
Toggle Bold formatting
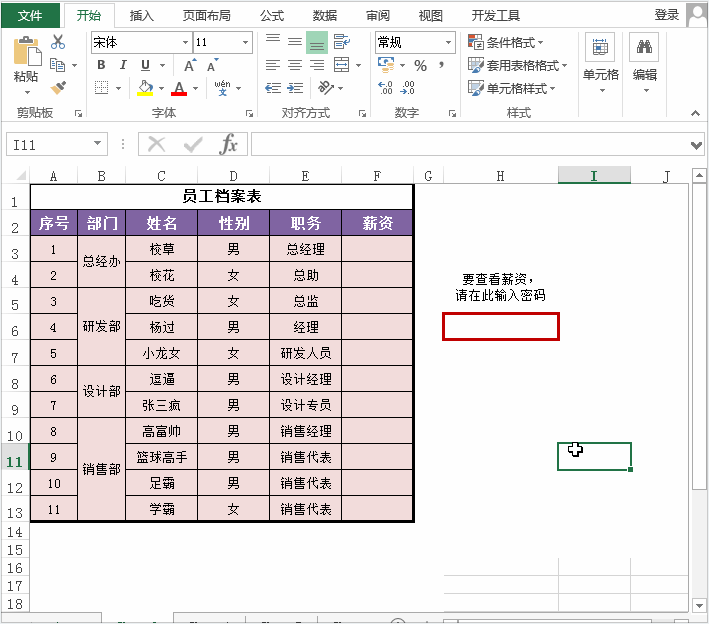coord(101,65)
